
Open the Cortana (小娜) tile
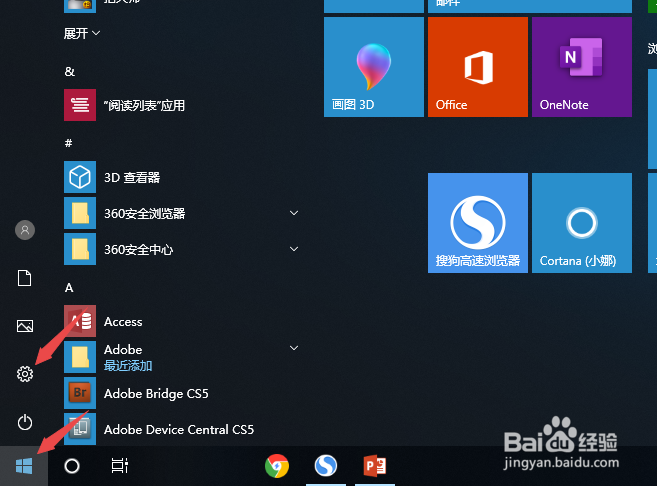[x=582, y=223]
